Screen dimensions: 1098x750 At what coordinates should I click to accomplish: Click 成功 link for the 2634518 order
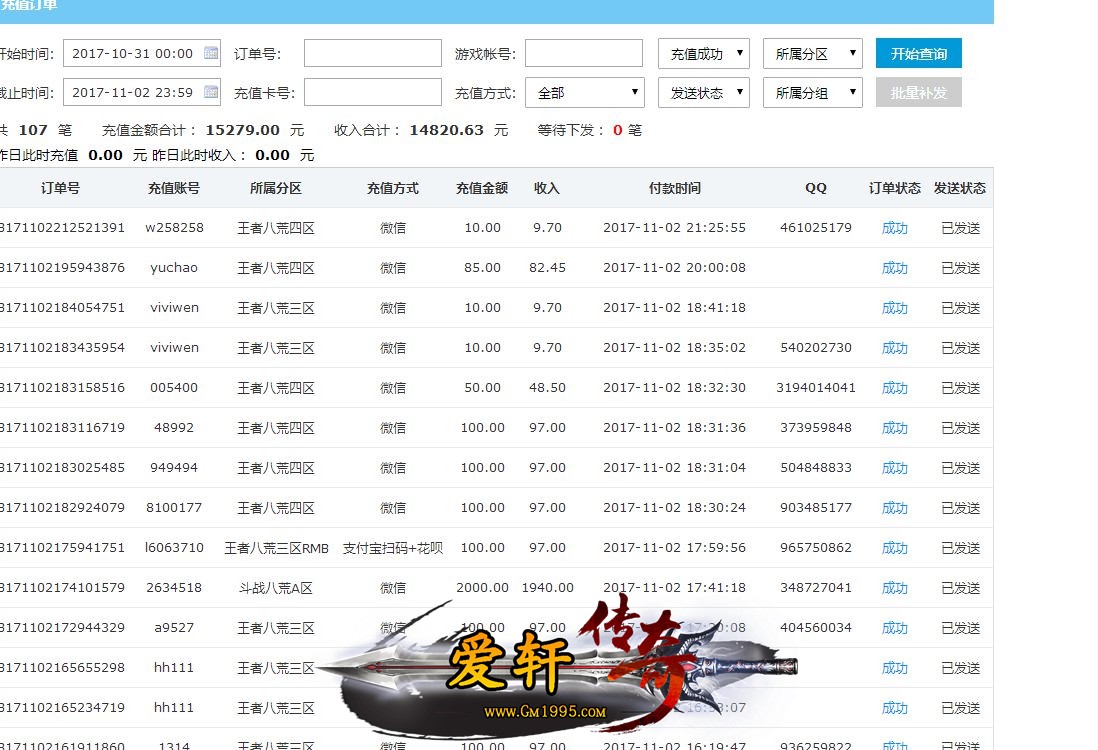[894, 588]
